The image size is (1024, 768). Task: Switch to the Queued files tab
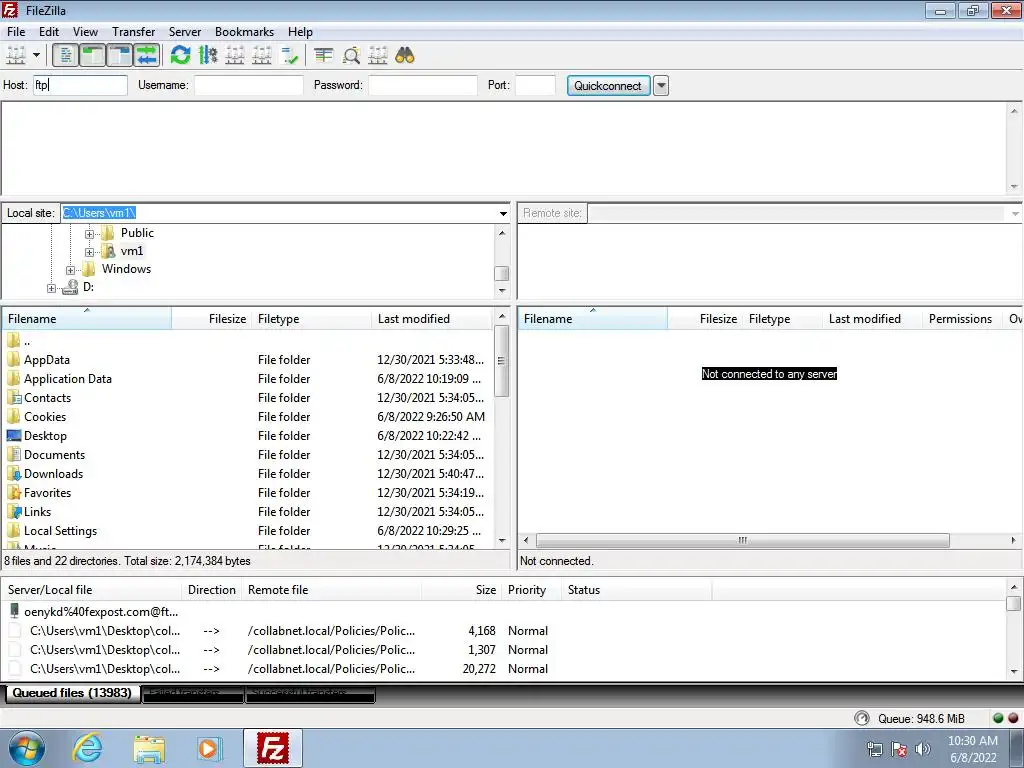72,693
